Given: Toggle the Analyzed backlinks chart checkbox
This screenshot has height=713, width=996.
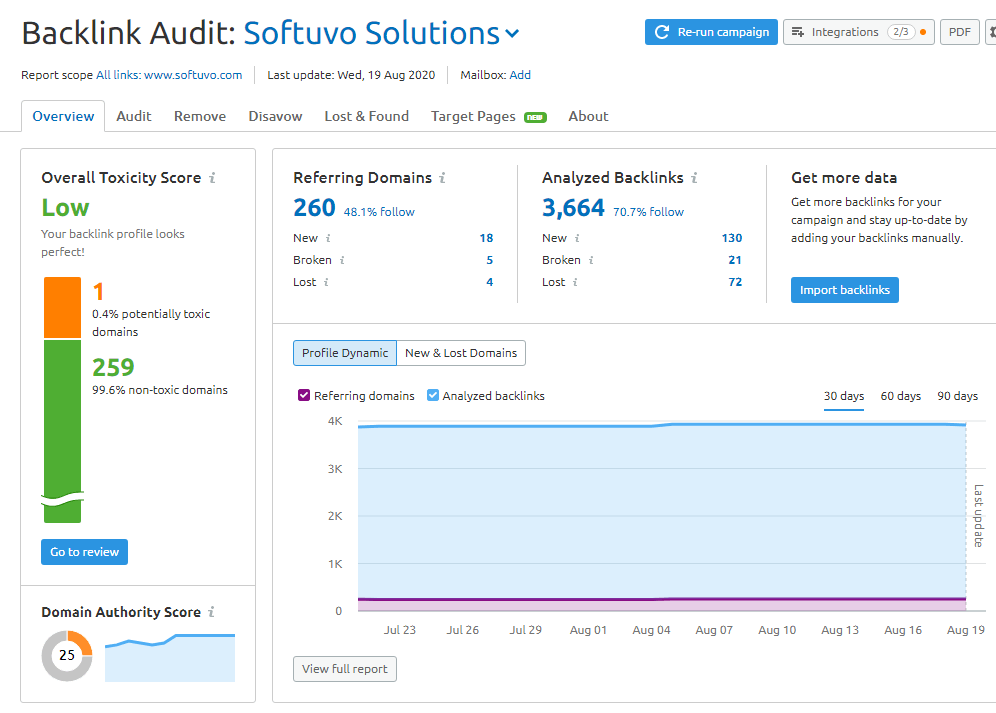Looking at the screenshot, I should [x=433, y=395].
